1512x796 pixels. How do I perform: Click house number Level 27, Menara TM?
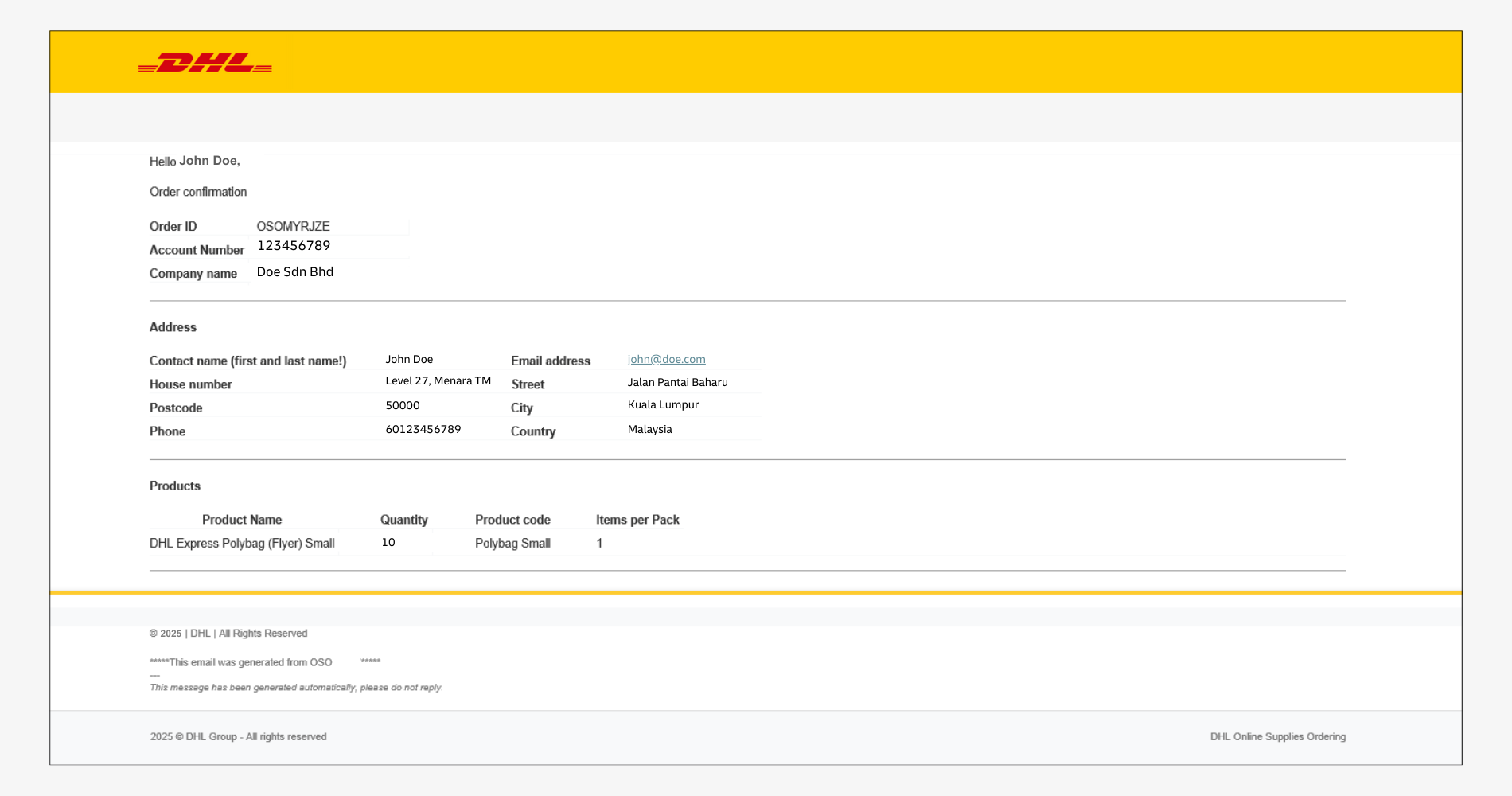coord(438,380)
